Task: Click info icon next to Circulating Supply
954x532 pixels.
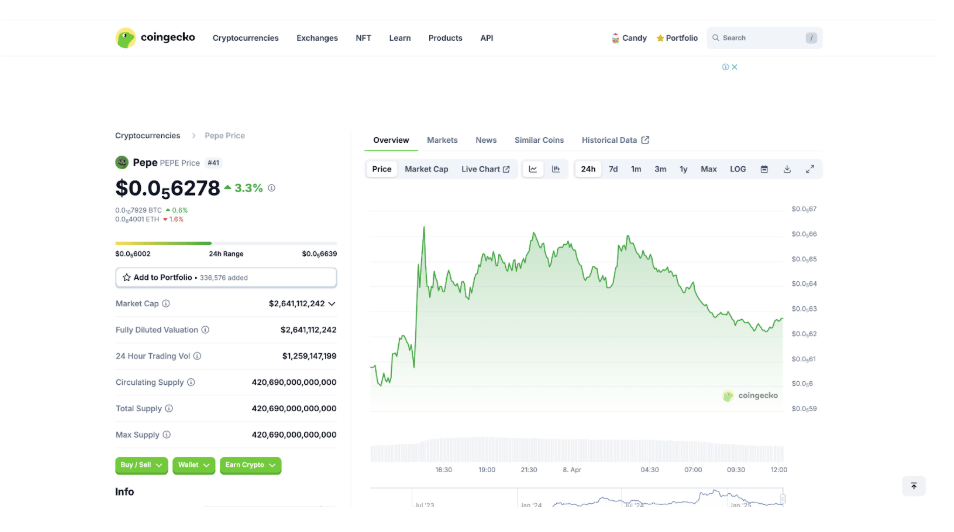Action: [x=191, y=382]
